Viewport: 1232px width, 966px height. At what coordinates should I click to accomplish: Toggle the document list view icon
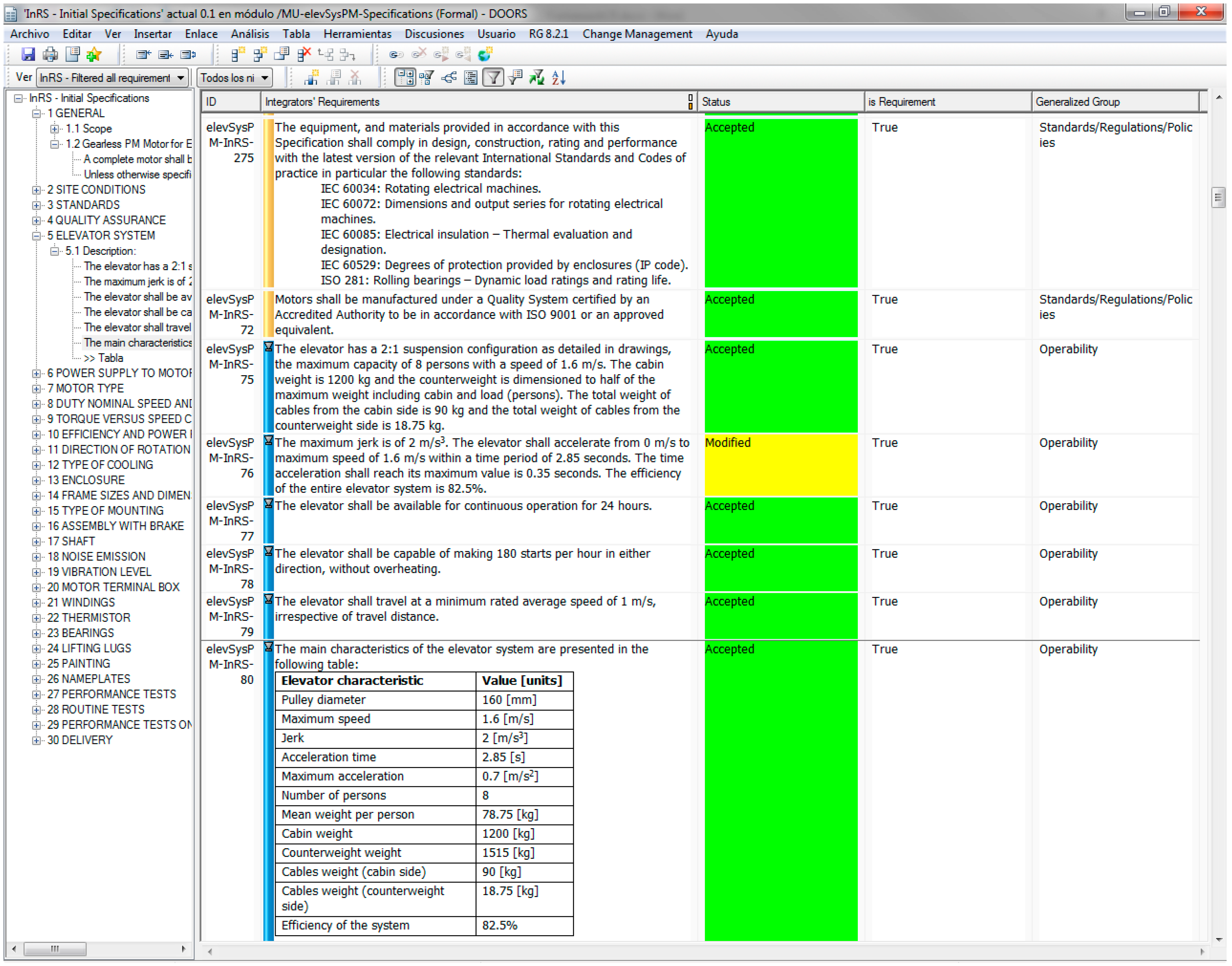(470, 77)
